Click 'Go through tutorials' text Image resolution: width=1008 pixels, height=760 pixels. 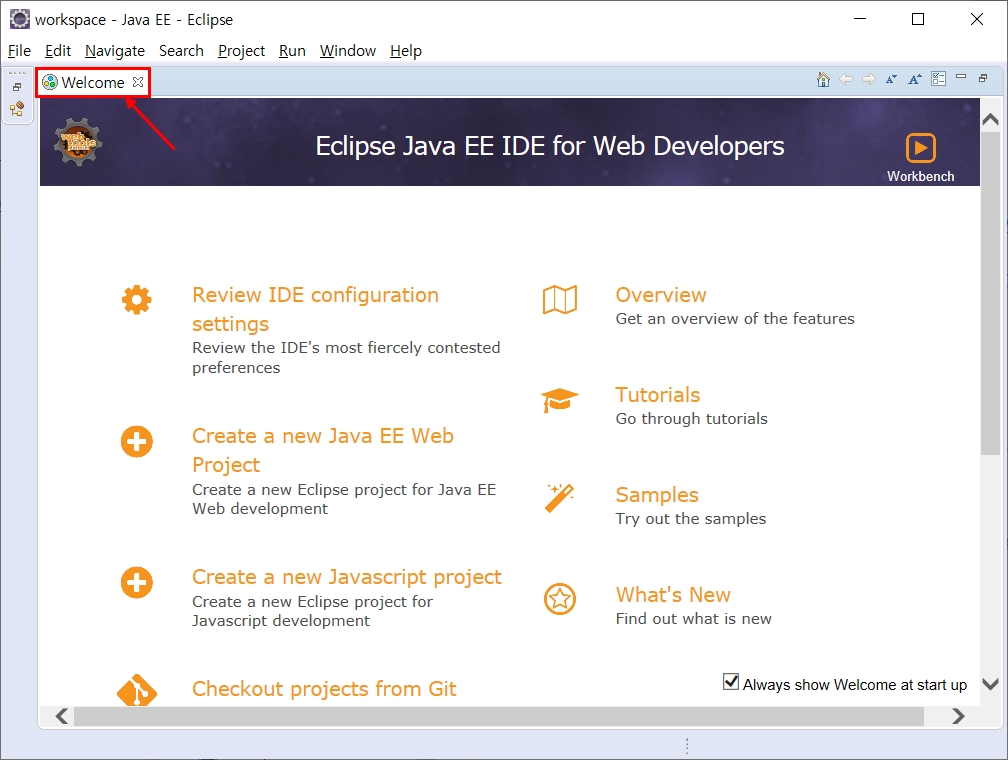pos(692,419)
